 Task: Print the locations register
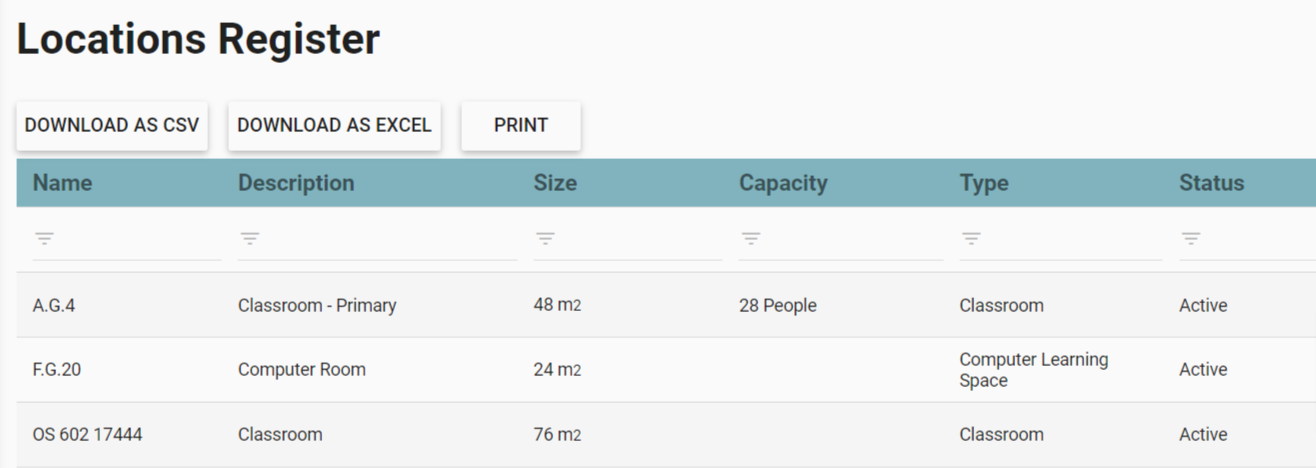click(520, 125)
